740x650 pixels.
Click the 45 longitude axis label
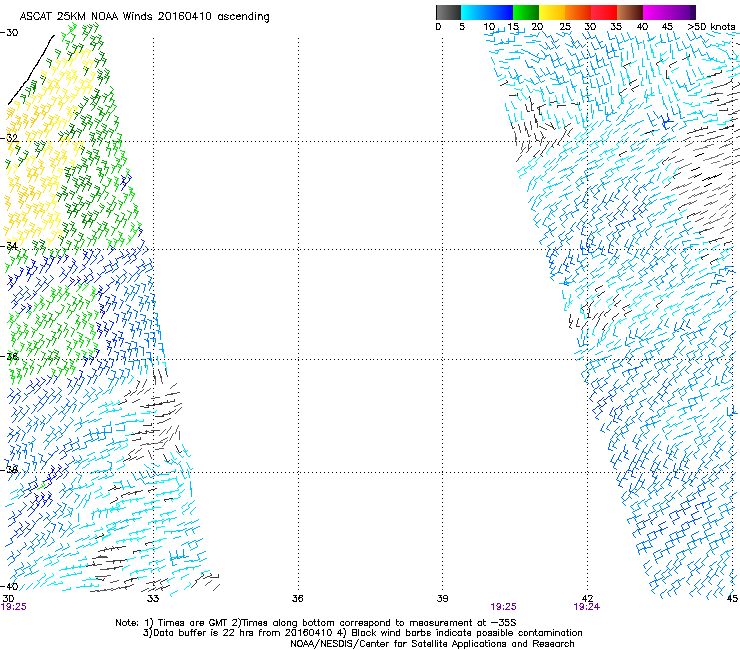tap(732, 599)
